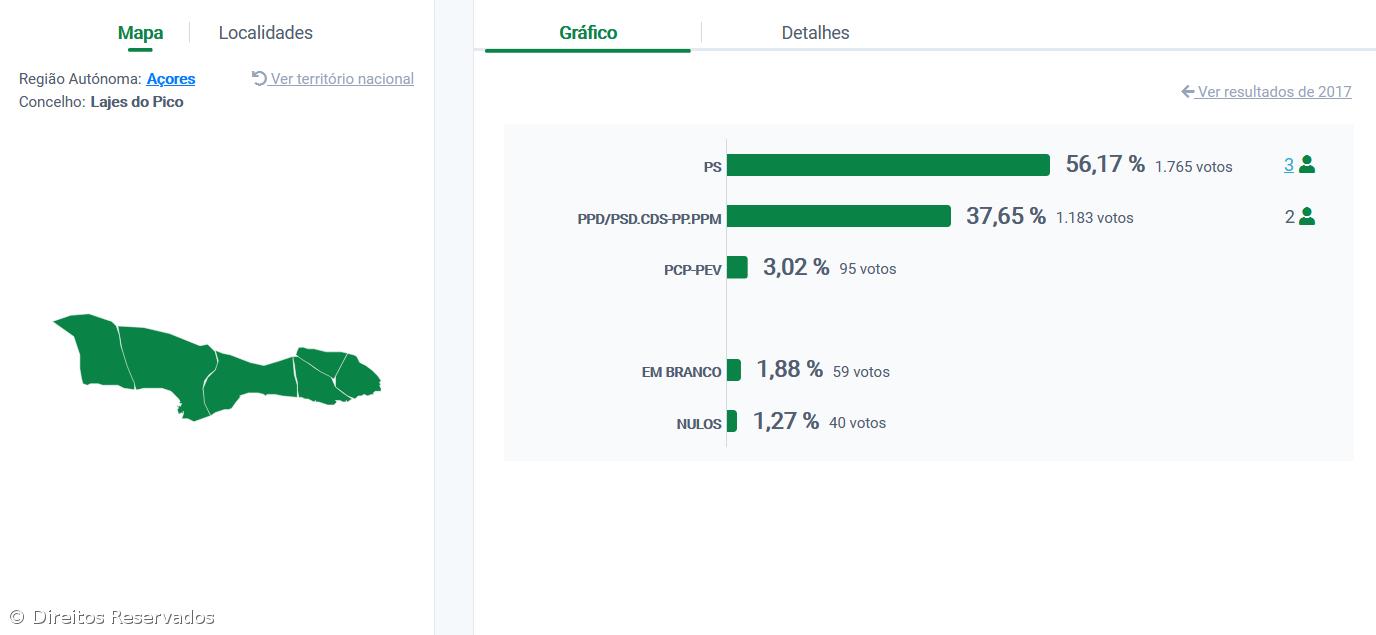Click the PS green result bar

tap(888, 165)
